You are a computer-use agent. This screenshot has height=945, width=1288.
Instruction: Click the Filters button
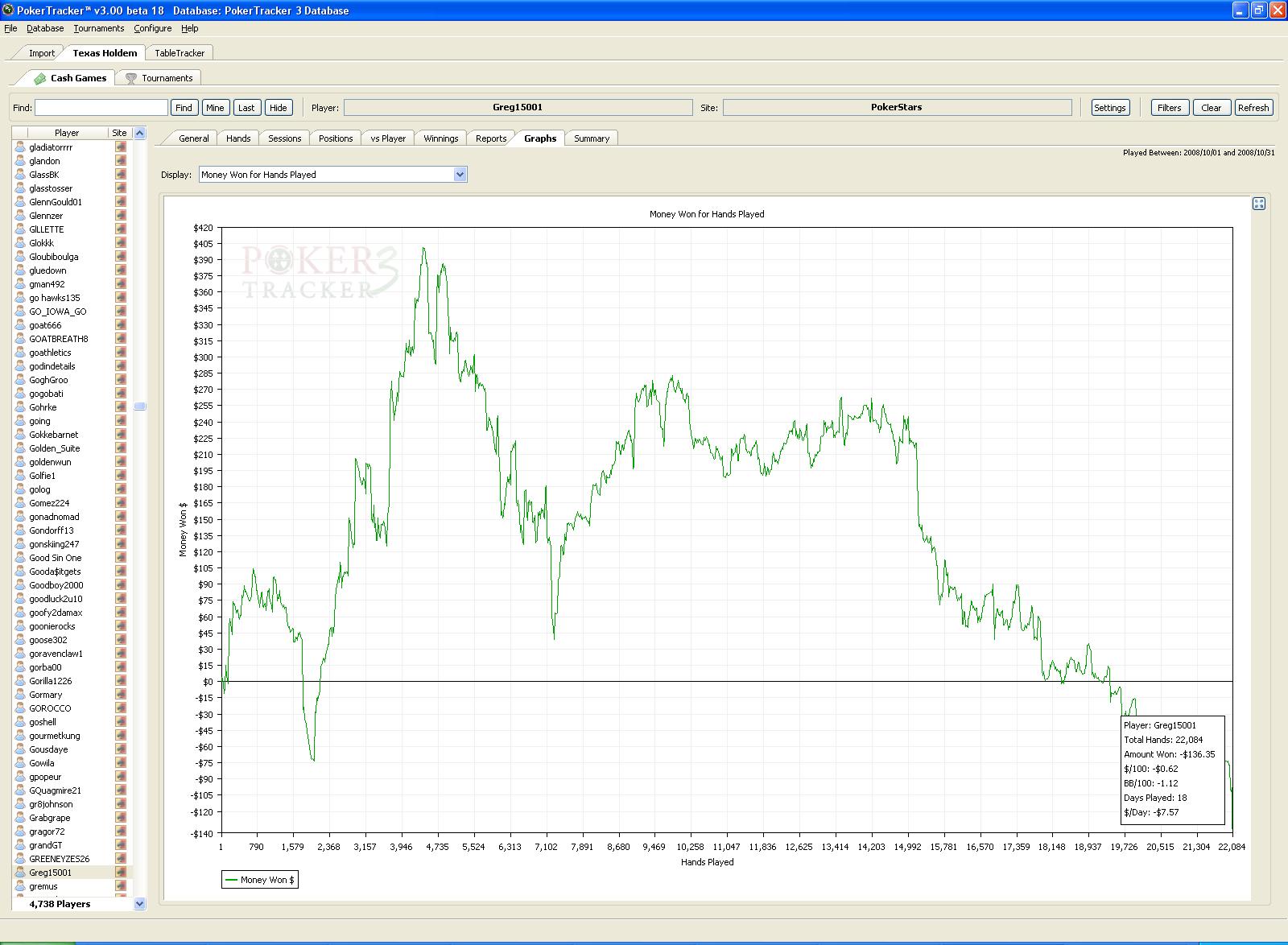(1169, 108)
